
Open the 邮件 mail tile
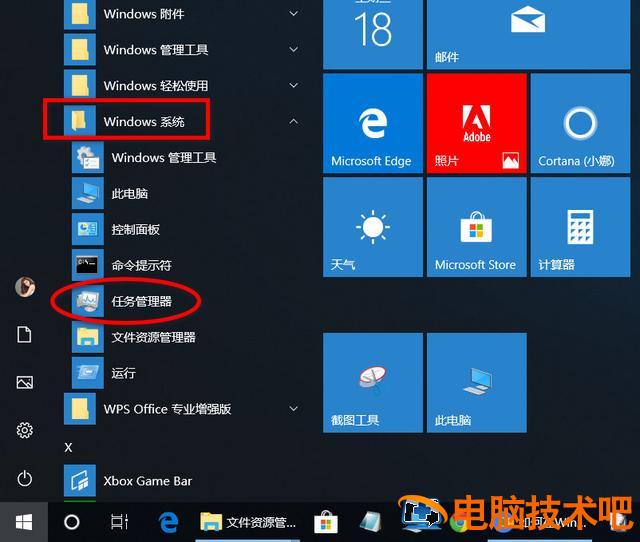click(x=529, y=34)
